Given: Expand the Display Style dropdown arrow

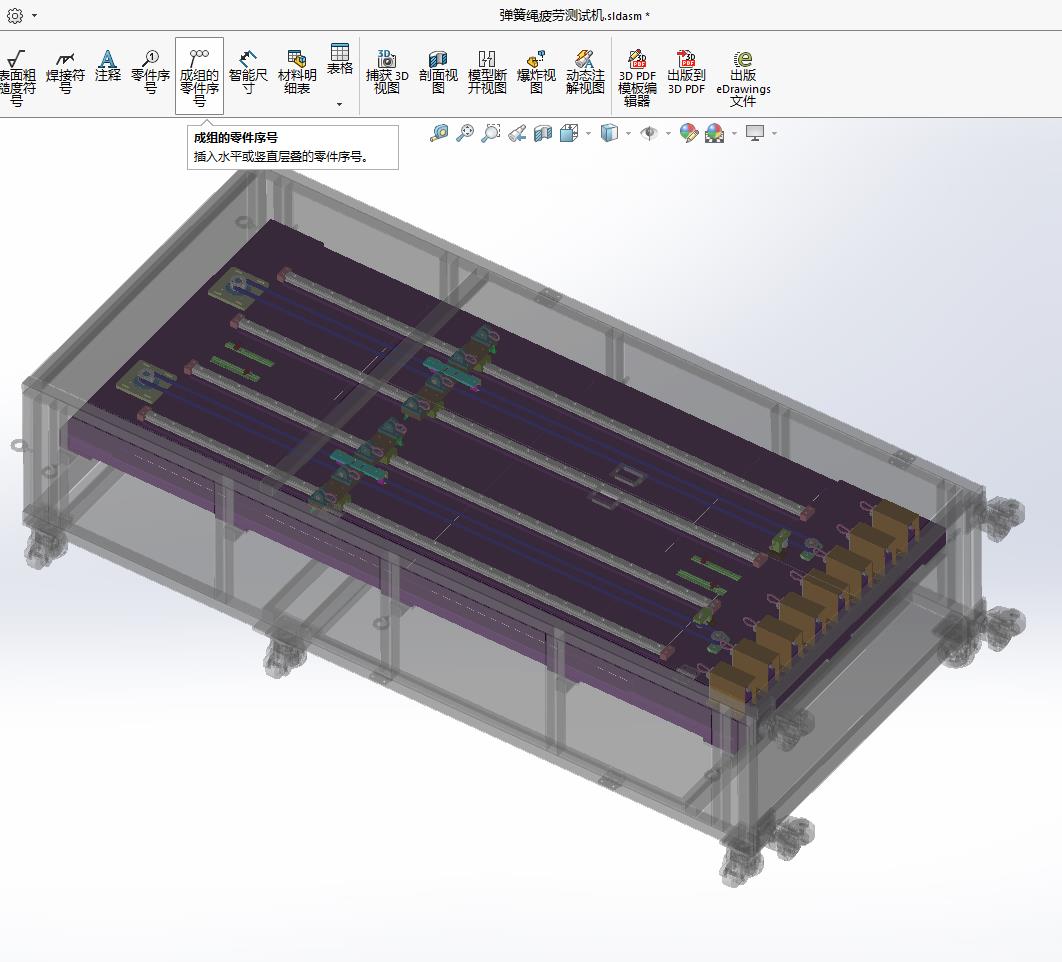Looking at the screenshot, I should pos(629,133).
